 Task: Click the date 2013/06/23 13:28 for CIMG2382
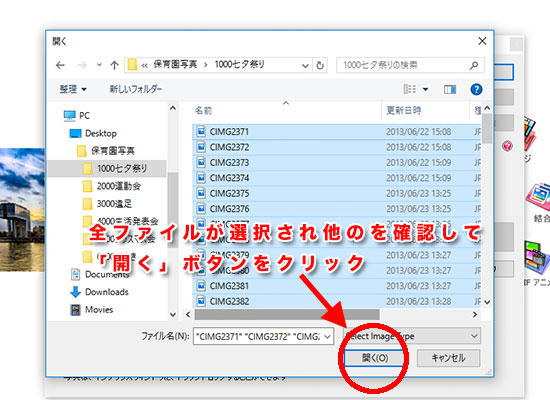[418, 301]
